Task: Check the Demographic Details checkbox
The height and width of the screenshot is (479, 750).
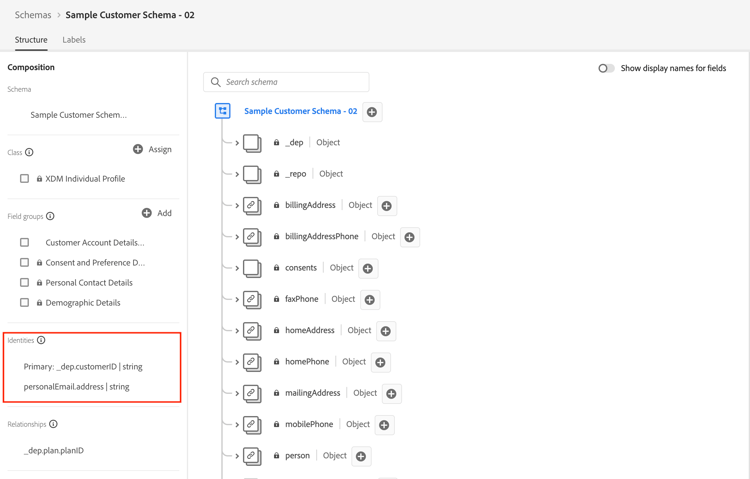Action: pos(24,302)
